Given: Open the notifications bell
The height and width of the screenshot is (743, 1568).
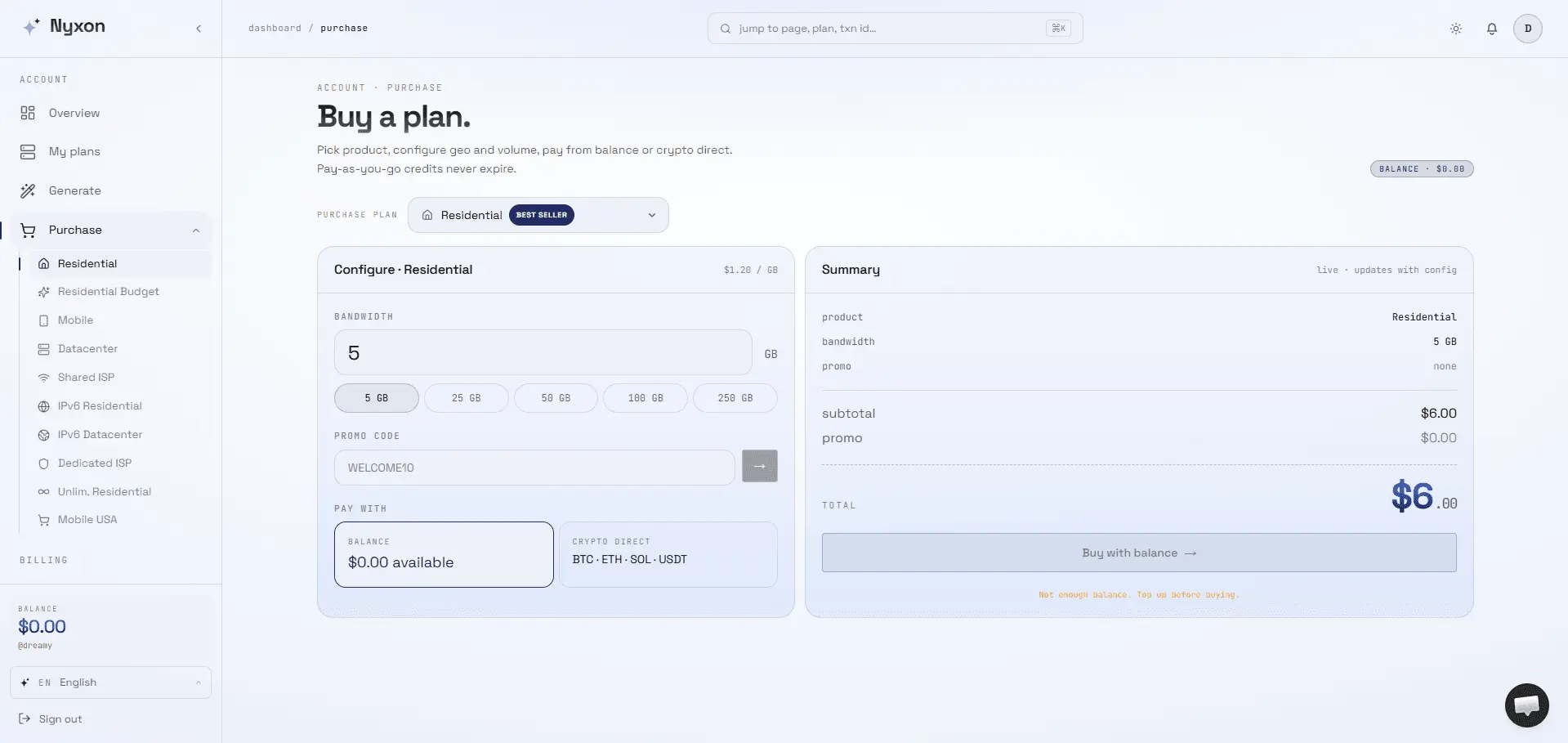Looking at the screenshot, I should click(x=1492, y=29).
